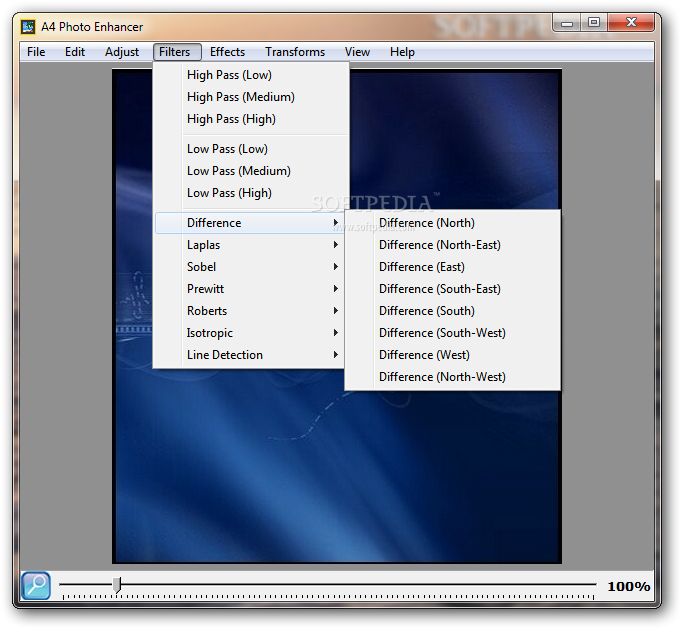Apply the High Pass (Low) filter
The width and height of the screenshot is (682, 629).
pyautogui.click(x=251, y=75)
